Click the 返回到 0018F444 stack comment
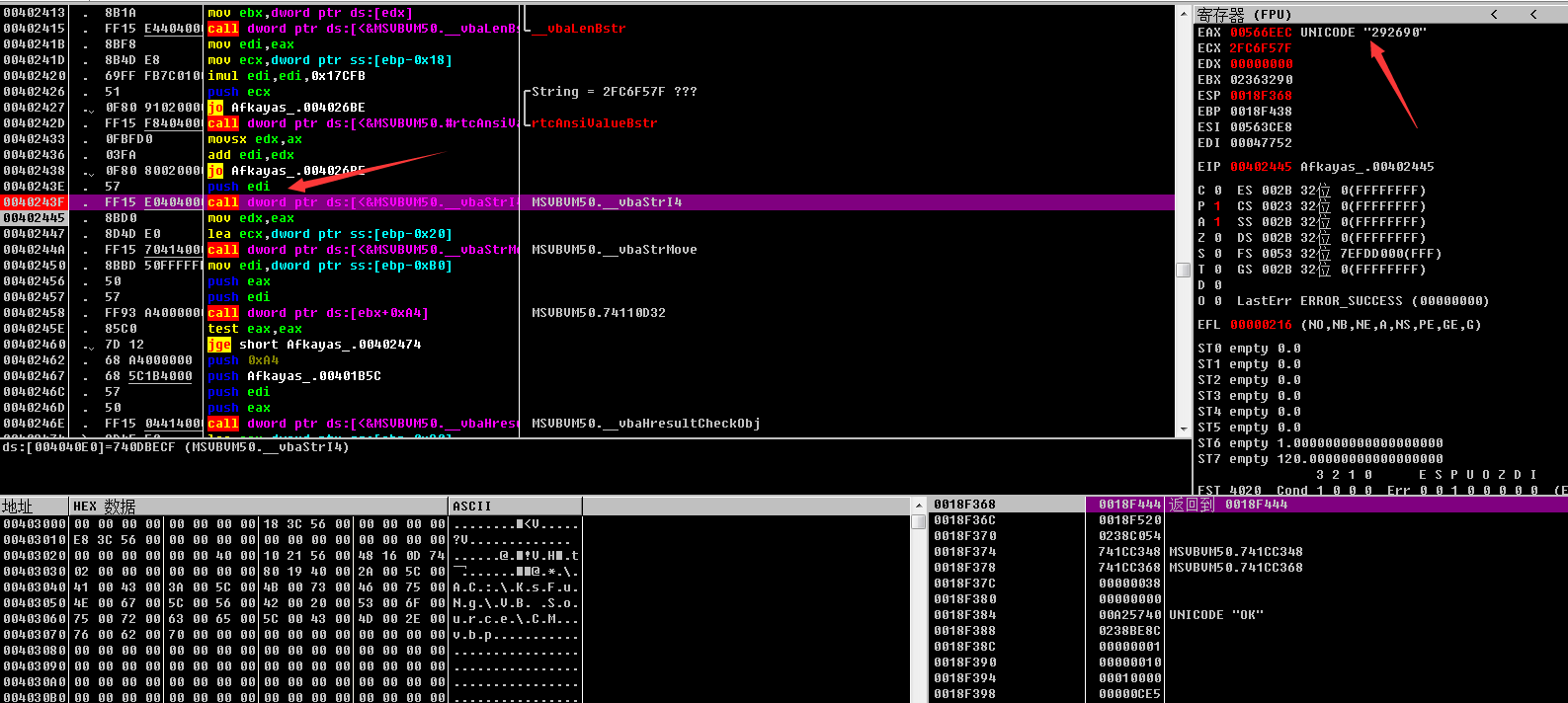Screen dimensions: 1568x703 (1228, 505)
